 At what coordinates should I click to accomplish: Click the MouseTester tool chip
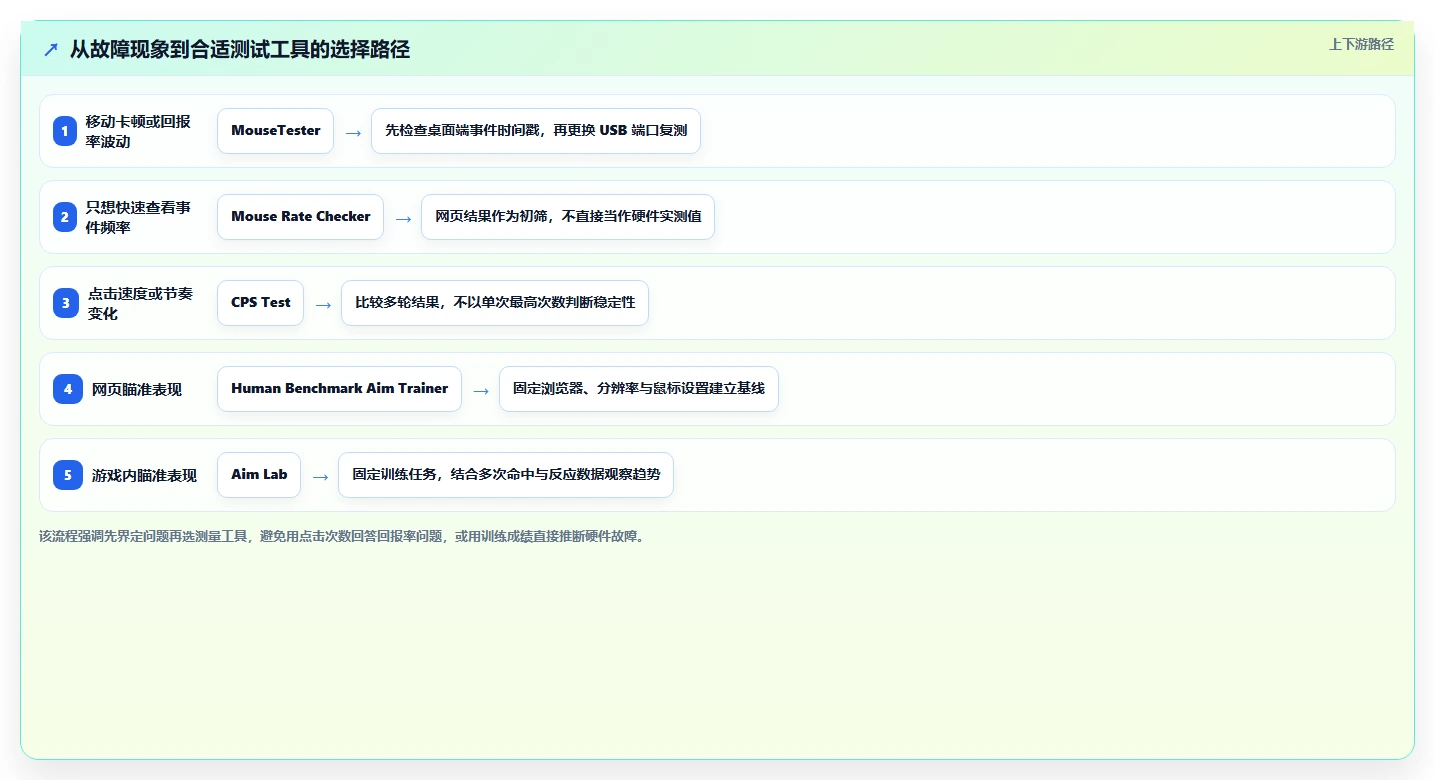point(275,131)
